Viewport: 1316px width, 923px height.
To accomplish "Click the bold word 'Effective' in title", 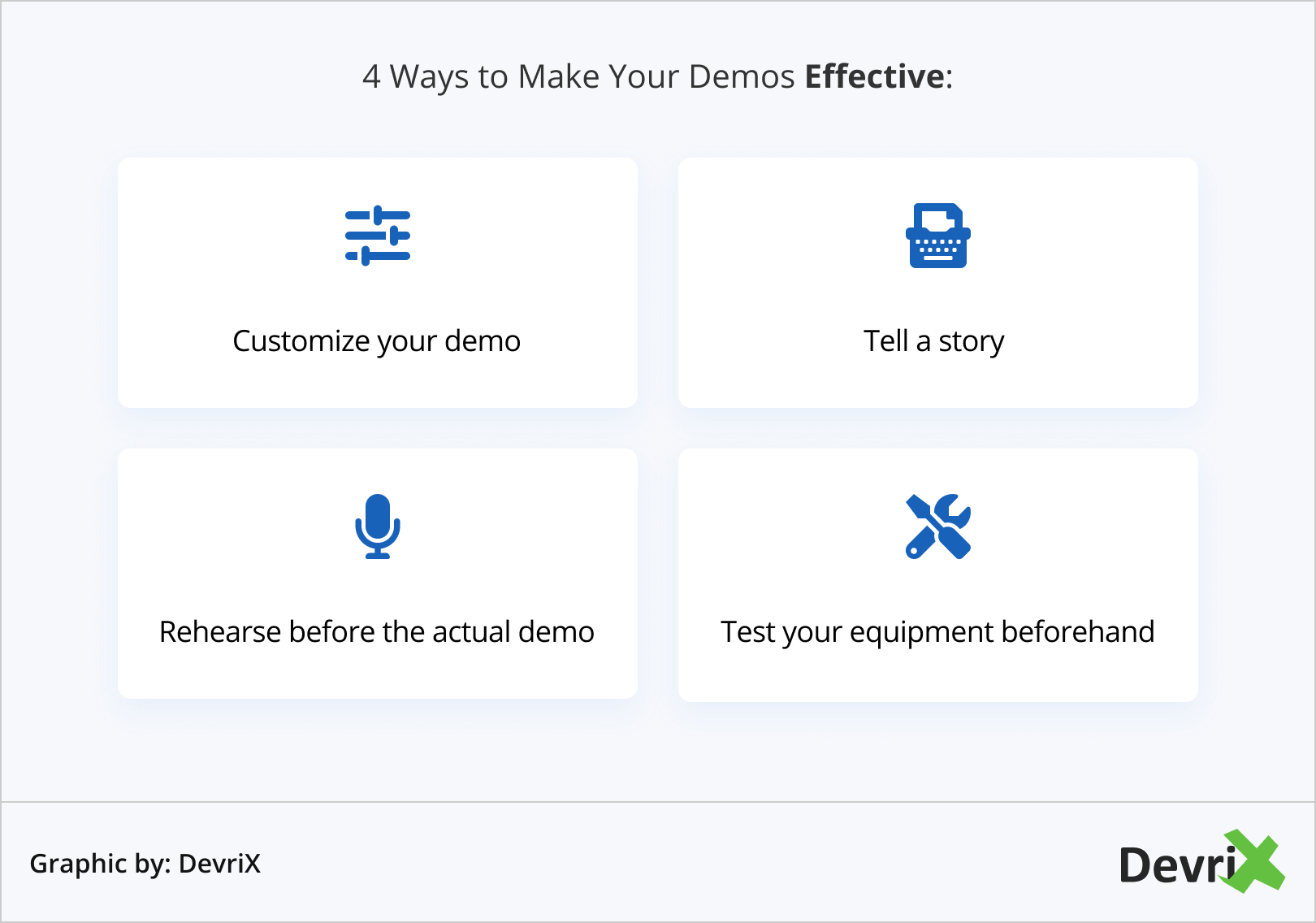I will pyautogui.click(x=875, y=76).
